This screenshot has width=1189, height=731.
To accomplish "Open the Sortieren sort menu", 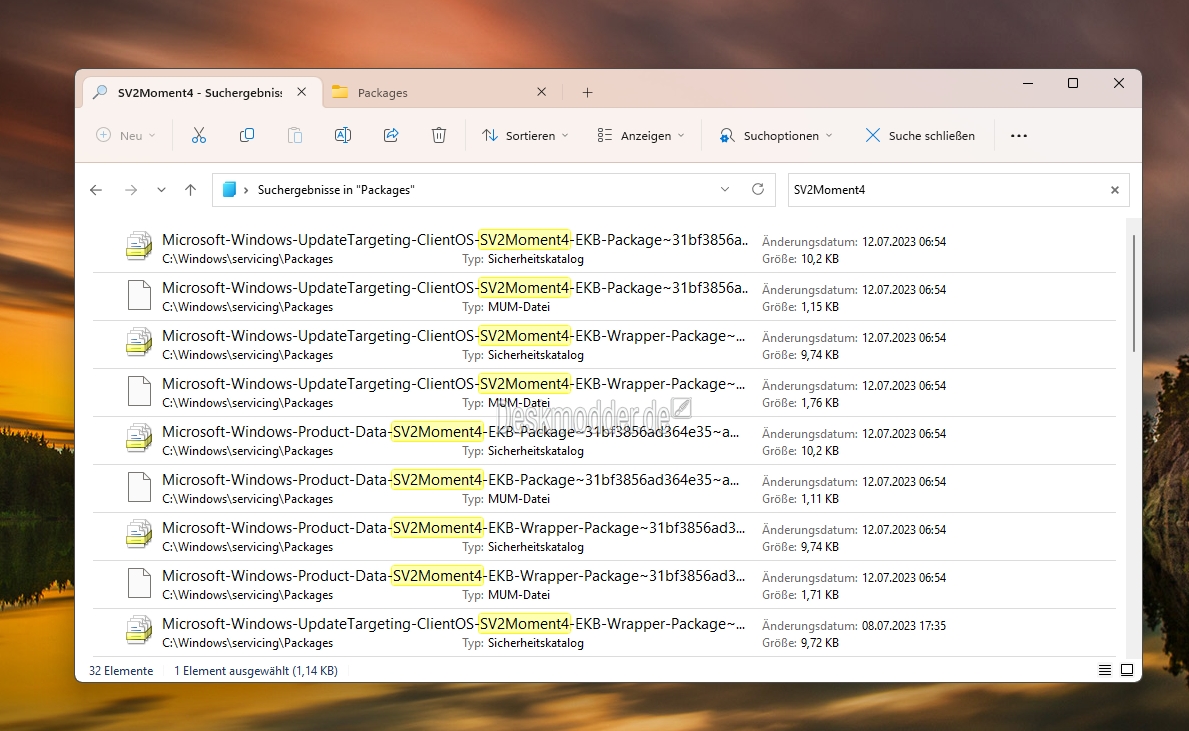I will point(525,136).
